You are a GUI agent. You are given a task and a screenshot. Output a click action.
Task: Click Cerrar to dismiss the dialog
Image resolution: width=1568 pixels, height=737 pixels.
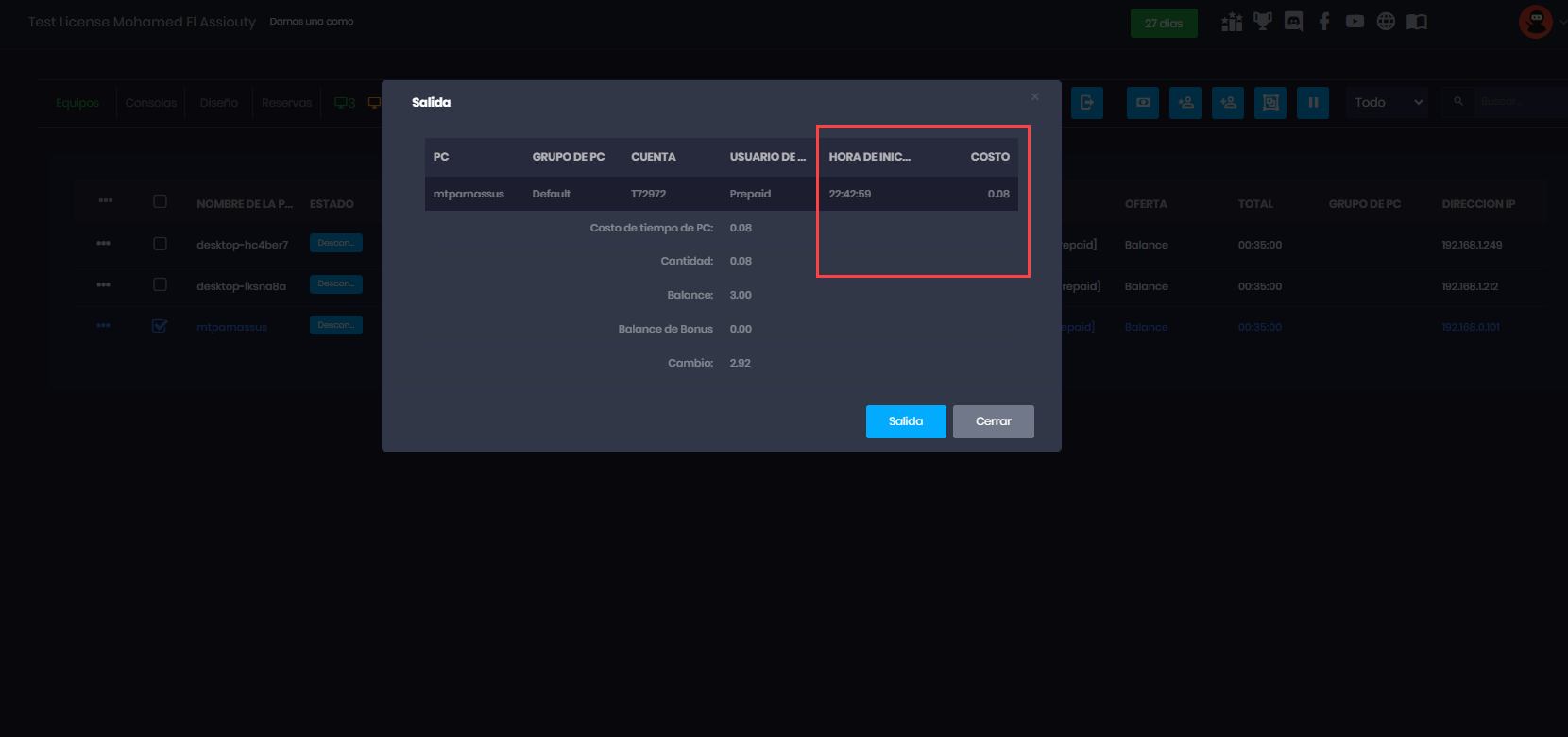(x=994, y=421)
